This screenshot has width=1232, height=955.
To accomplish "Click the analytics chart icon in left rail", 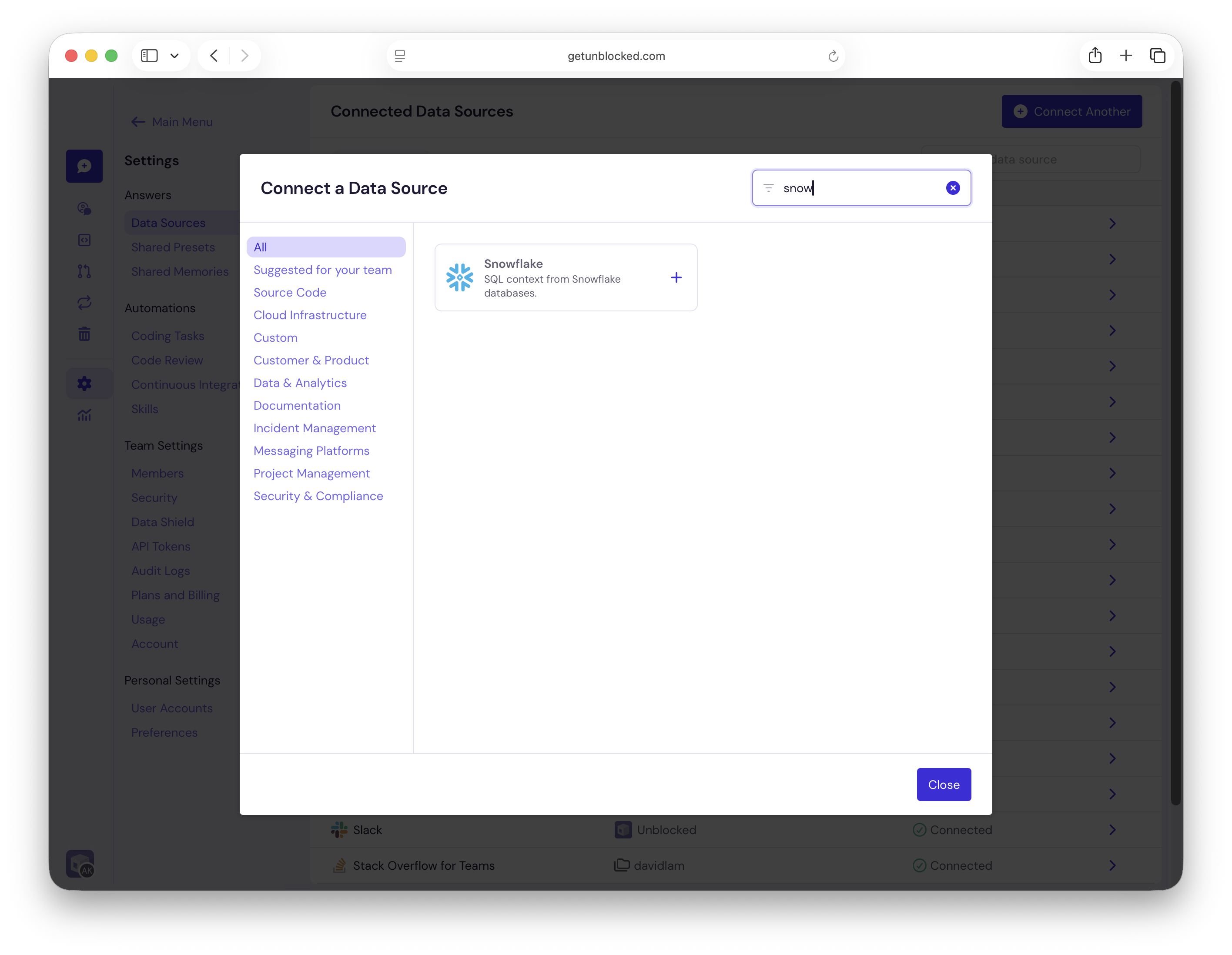I will click(x=84, y=415).
